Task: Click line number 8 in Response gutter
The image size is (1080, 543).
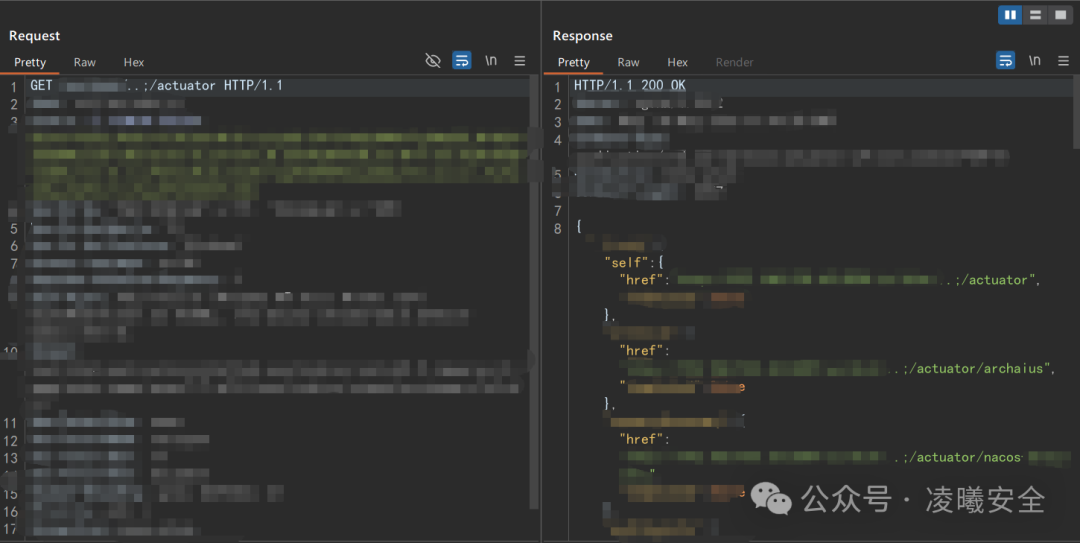Action: coord(557,229)
